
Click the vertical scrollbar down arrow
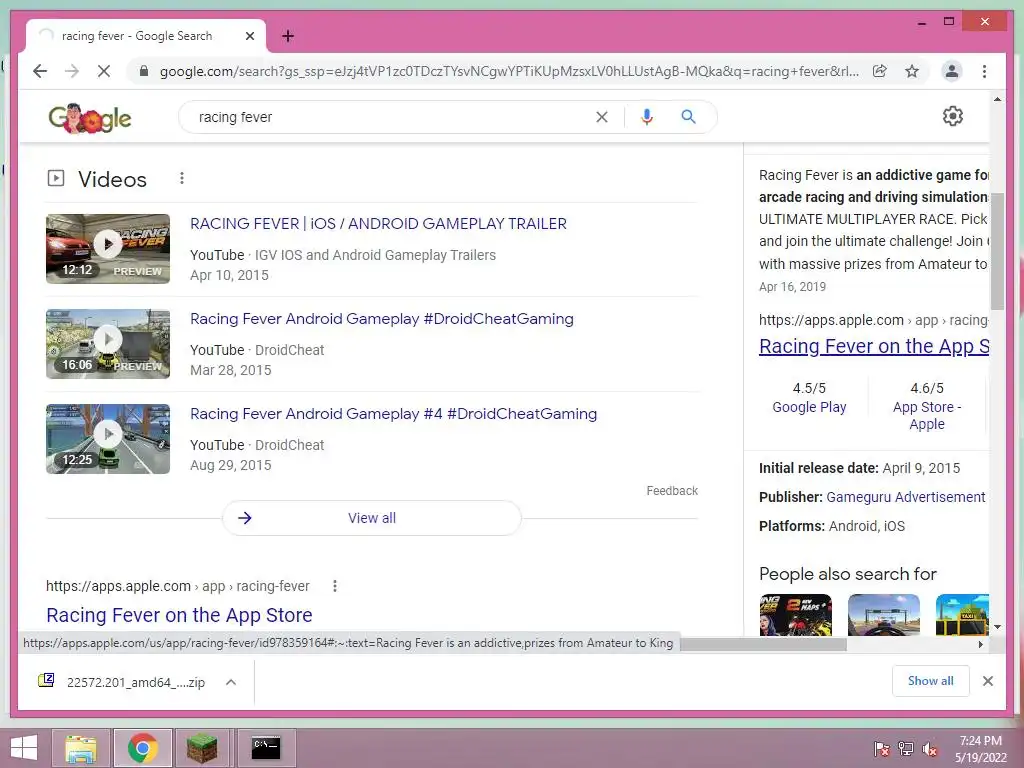997,627
